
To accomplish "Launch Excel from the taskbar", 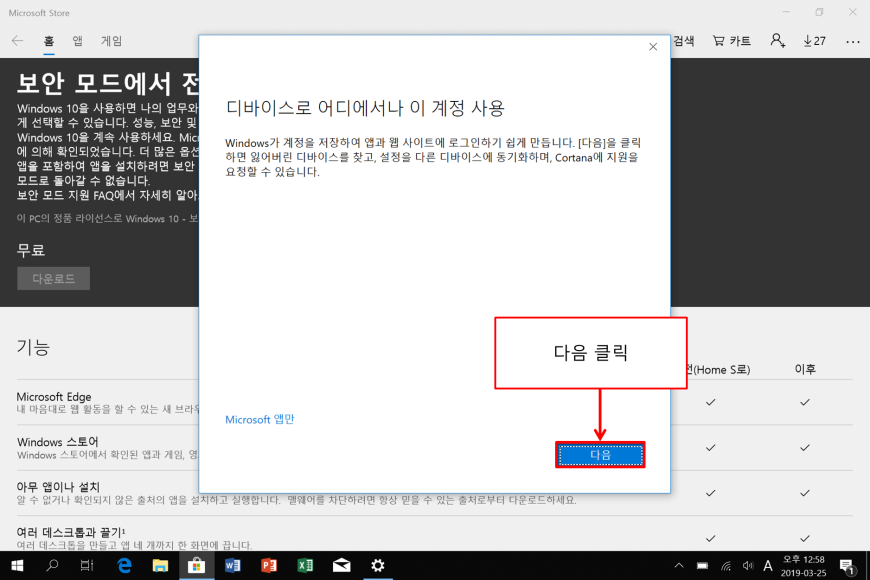I will [305, 566].
